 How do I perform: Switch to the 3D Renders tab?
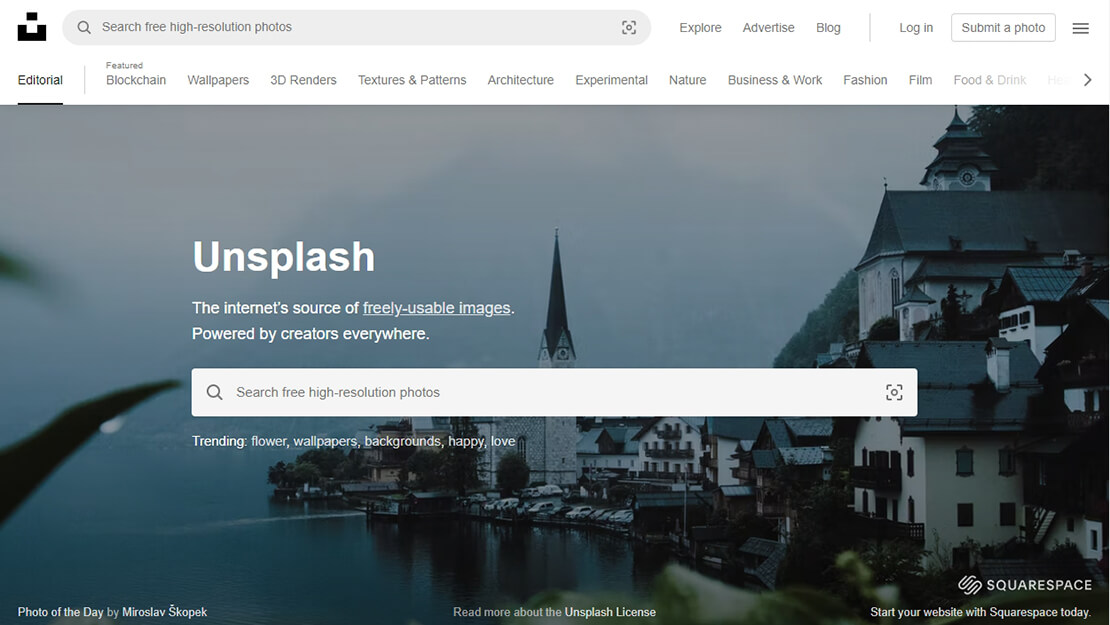click(303, 80)
